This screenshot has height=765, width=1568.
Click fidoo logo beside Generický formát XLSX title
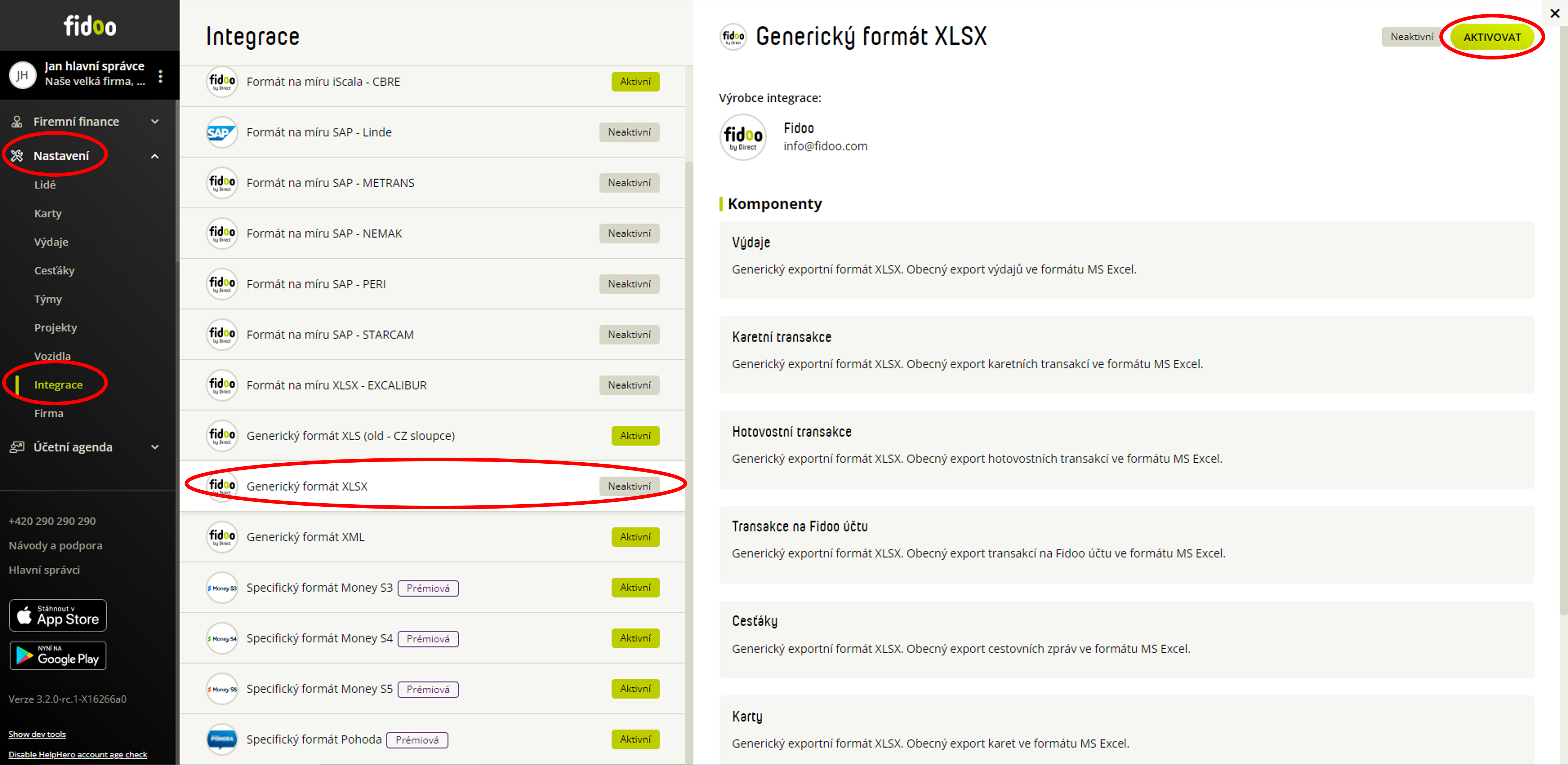point(733,37)
